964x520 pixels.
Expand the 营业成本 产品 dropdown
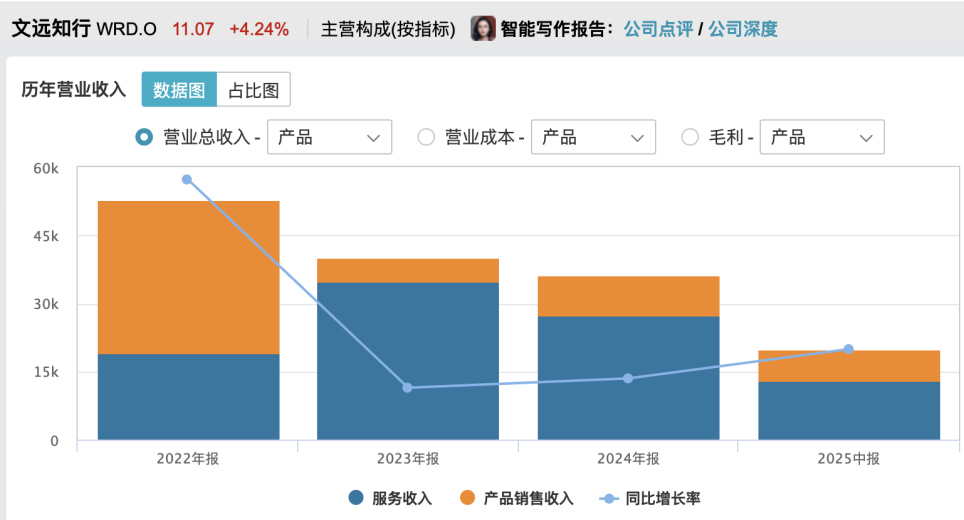point(593,137)
